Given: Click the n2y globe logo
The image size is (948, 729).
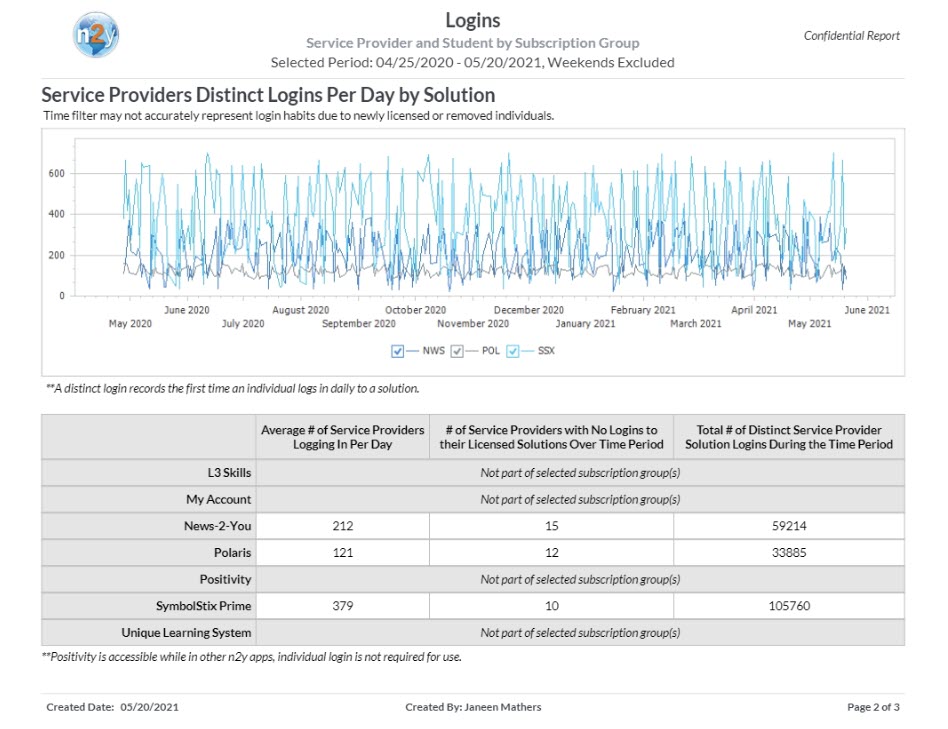Looking at the screenshot, I should pos(96,35).
